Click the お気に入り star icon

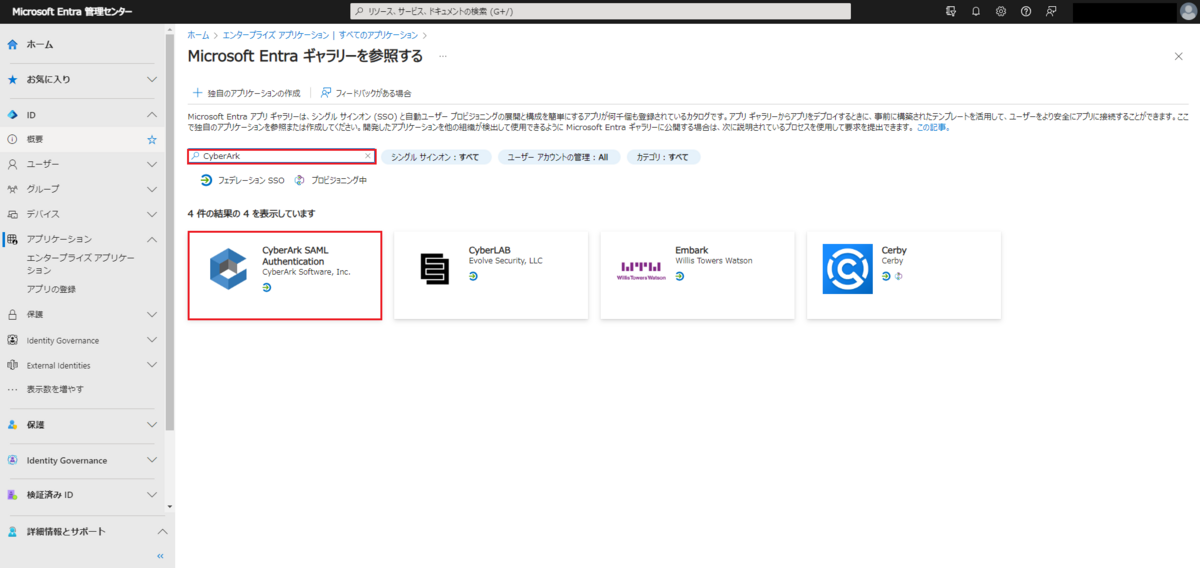click(x=12, y=79)
